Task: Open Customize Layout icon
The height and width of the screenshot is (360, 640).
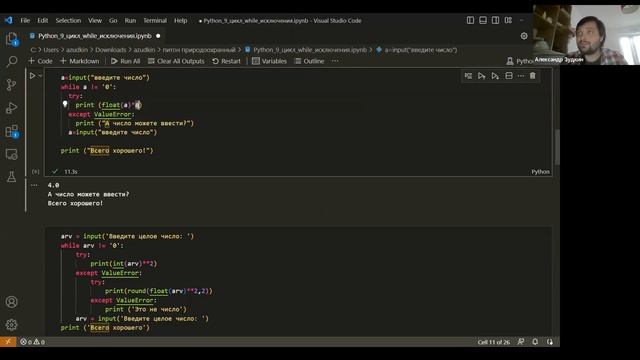Action: pyautogui.click(x=508, y=20)
